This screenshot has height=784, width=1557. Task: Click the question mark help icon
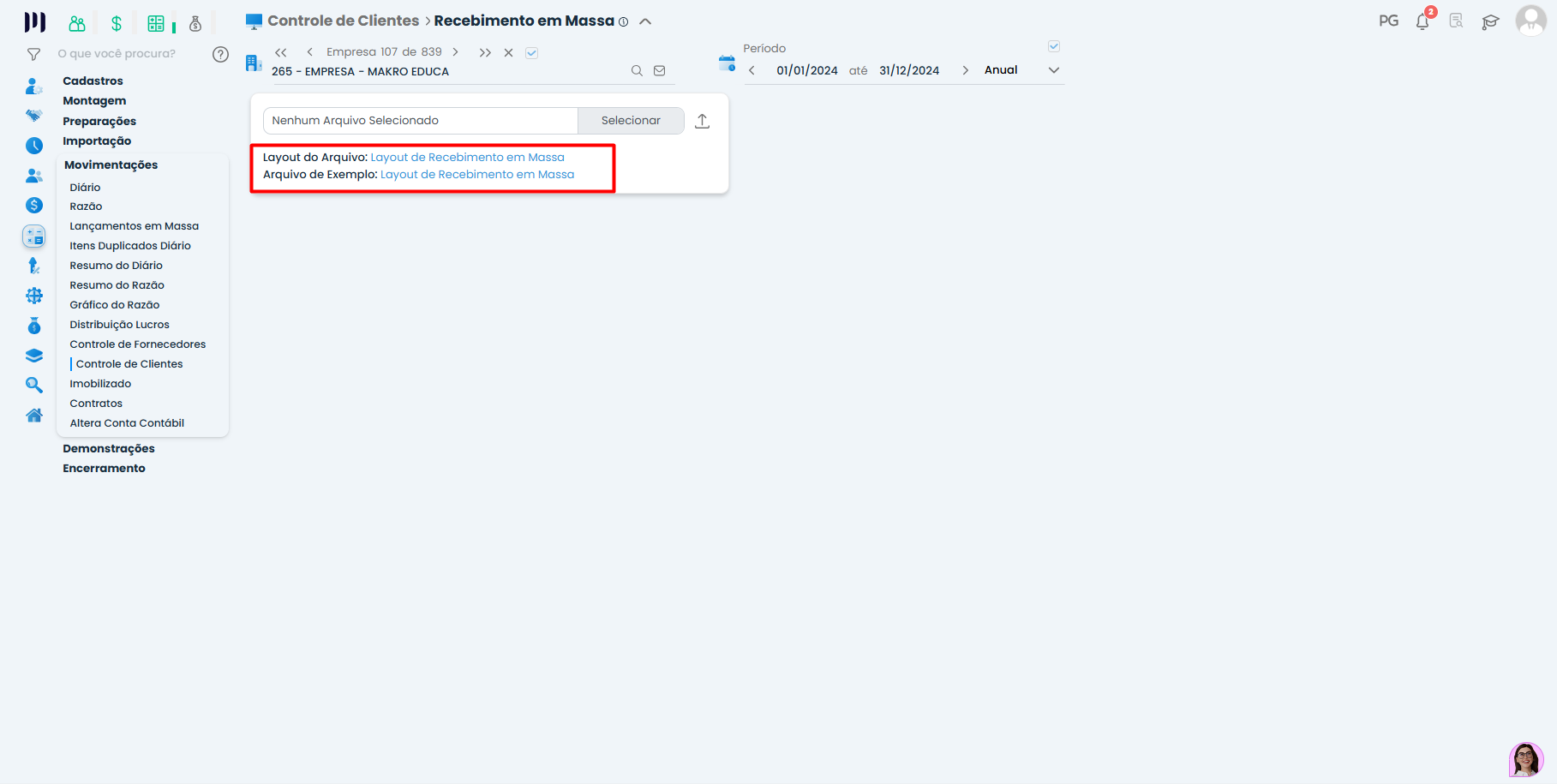220,54
